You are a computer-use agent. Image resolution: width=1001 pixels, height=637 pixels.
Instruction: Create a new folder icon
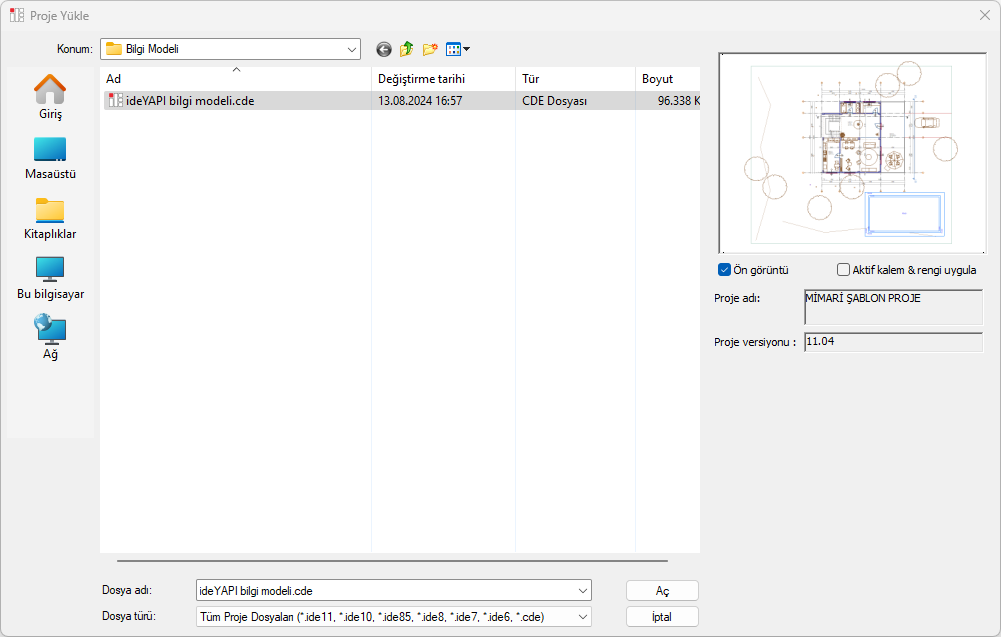431,49
